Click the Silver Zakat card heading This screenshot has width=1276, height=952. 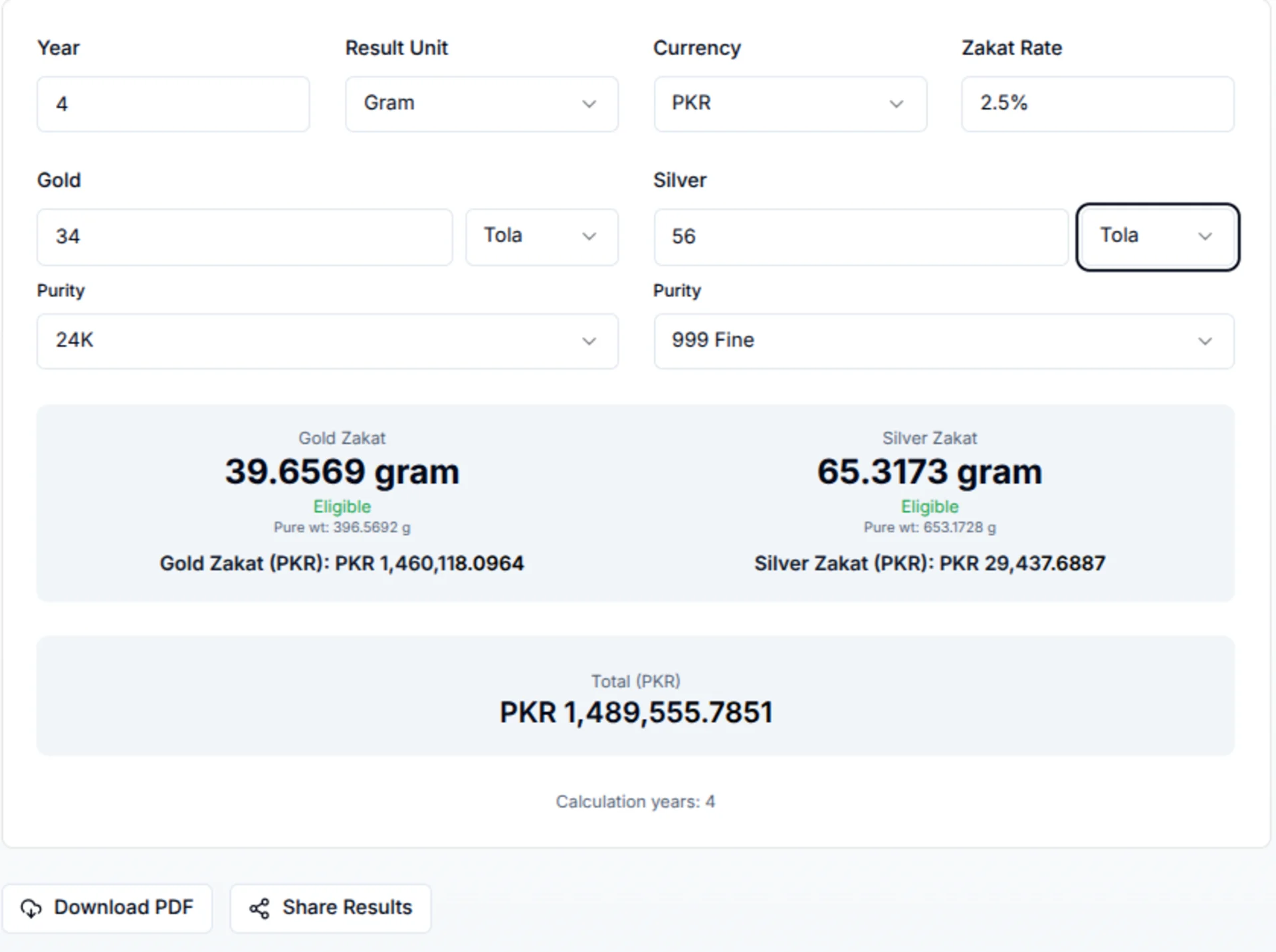click(x=930, y=438)
